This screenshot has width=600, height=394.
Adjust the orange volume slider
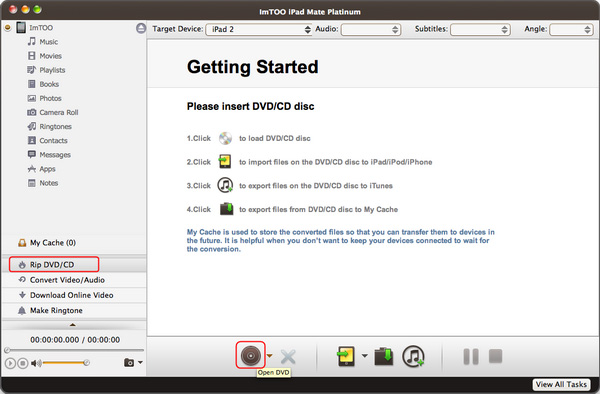(x=65, y=362)
